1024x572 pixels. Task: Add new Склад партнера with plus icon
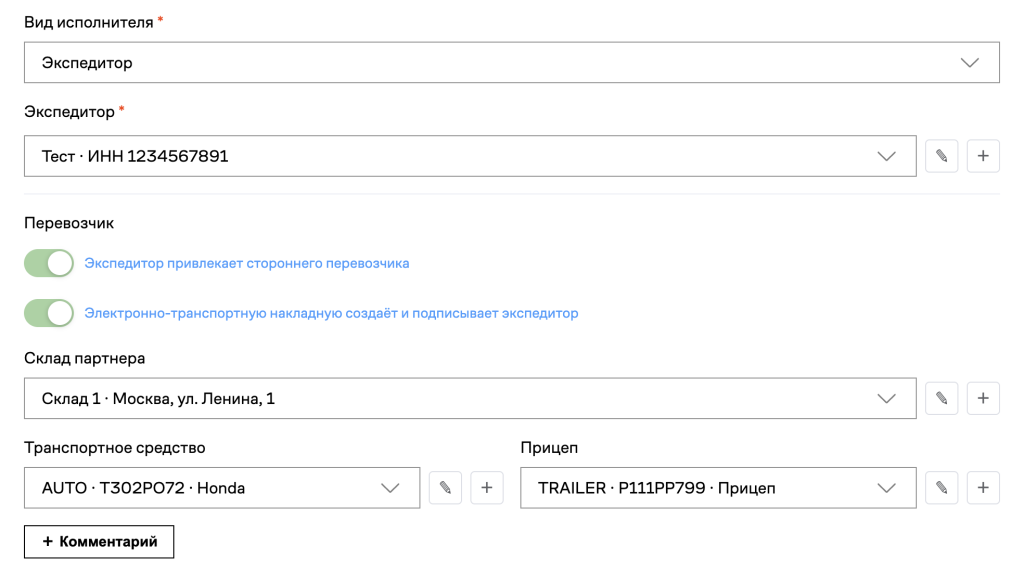click(983, 398)
